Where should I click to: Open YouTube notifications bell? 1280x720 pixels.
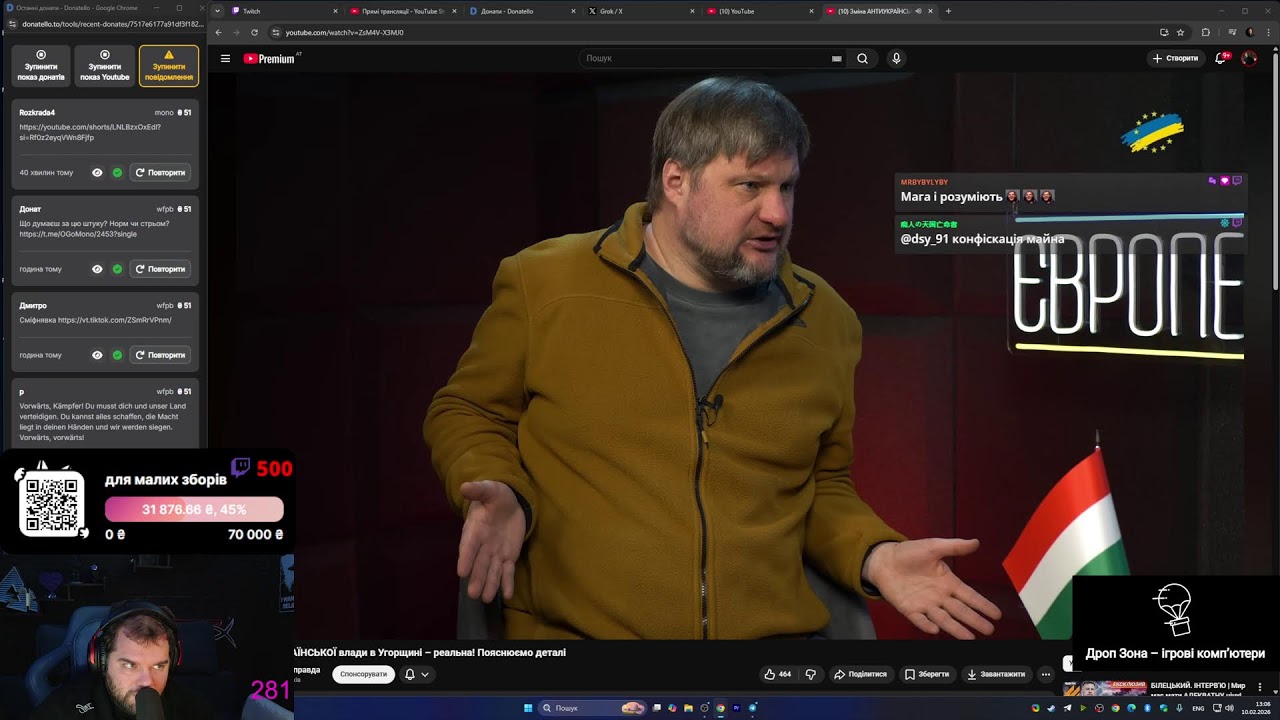1220,58
